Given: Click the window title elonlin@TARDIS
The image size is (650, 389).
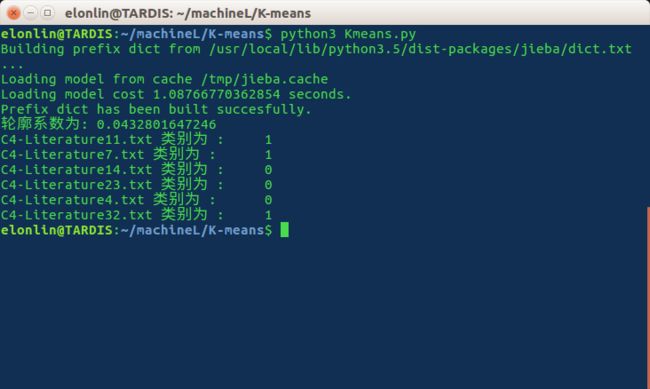Looking at the screenshot, I should [x=188, y=13].
